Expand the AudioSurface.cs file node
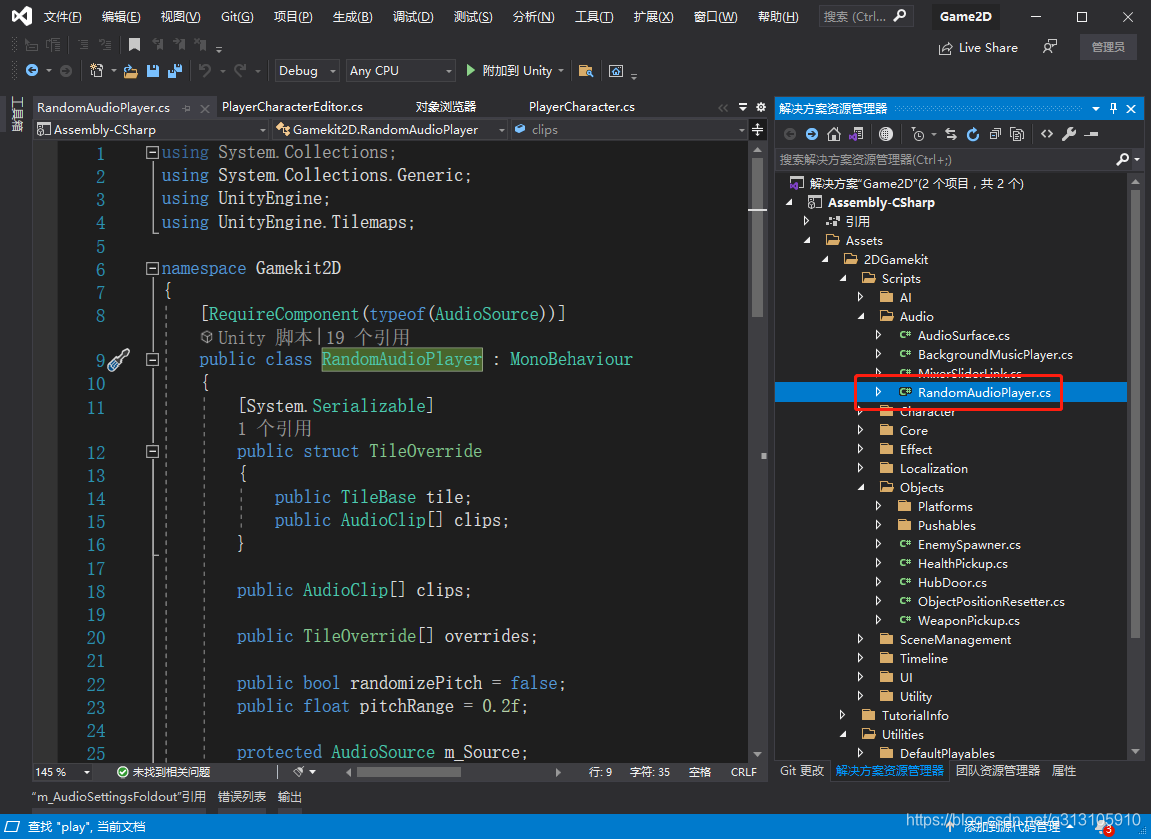The width and height of the screenshot is (1151, 839). pos(879,335)
